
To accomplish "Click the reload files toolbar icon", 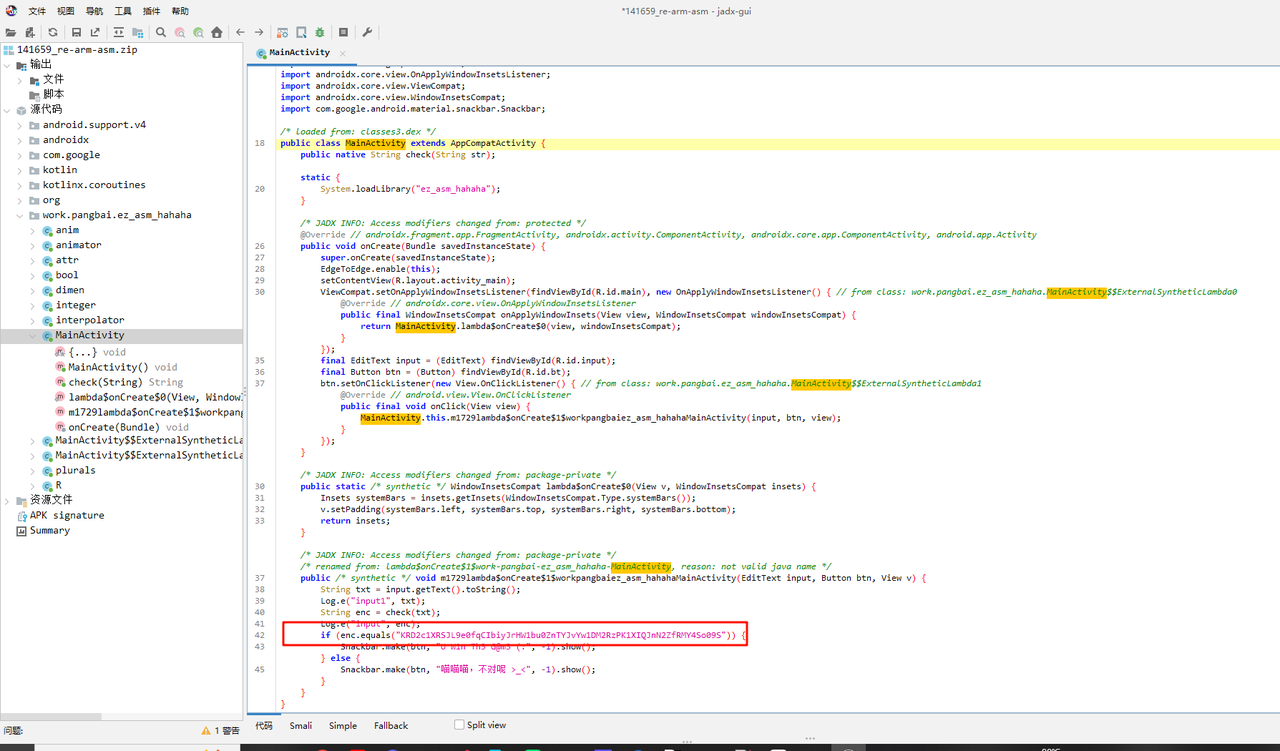I will (53, 32).
